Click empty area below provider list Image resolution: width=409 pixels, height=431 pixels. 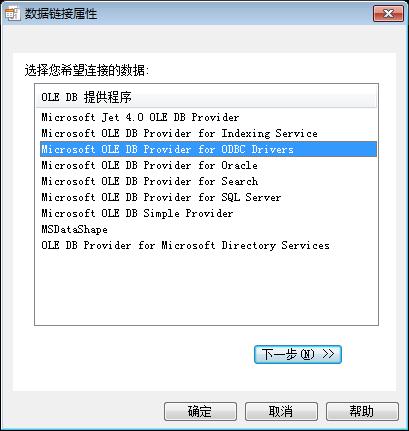point(206,288)
